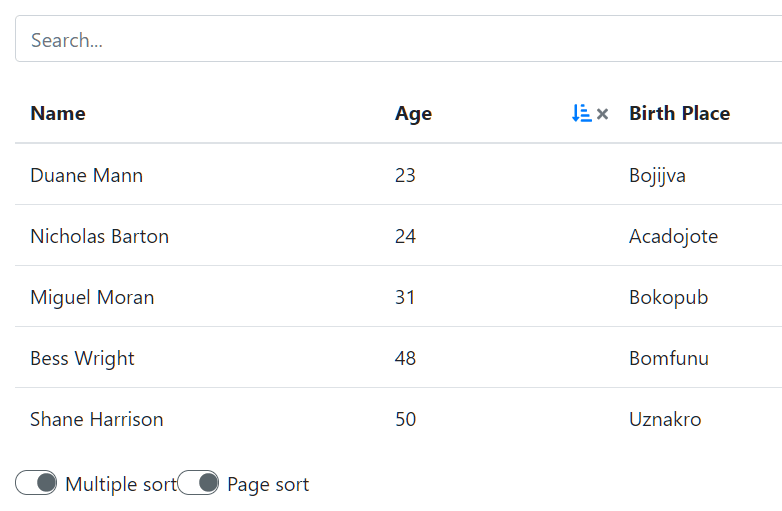Click the Uznakro birth place cell
The height and width of the screenshot is (511, 782).
(665, 419)
